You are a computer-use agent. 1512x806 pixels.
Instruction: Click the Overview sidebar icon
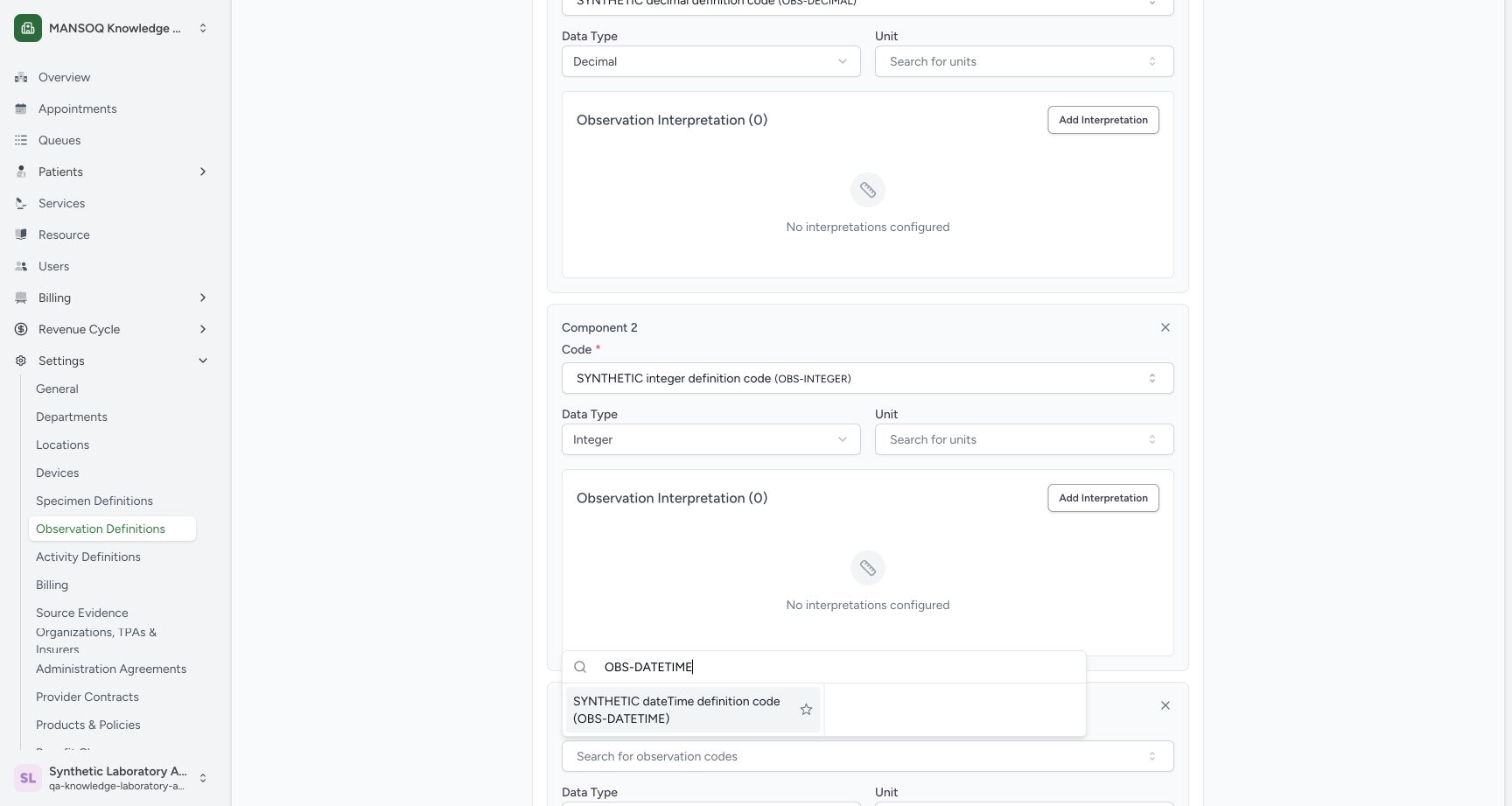pos(21,77)
